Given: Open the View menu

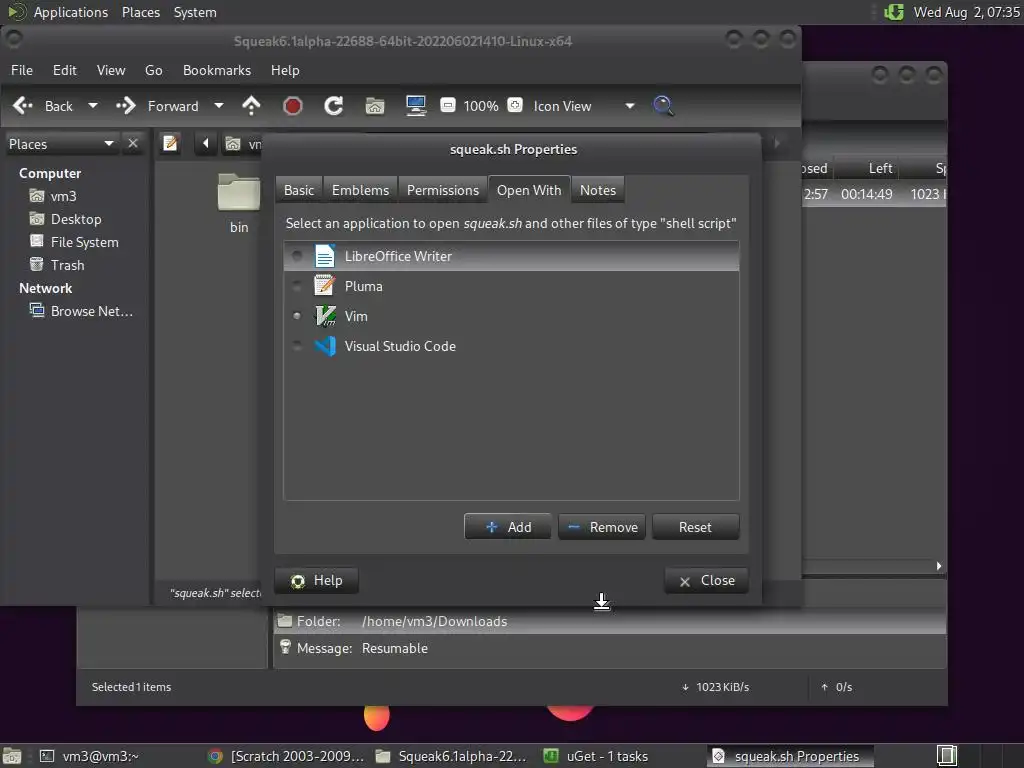Looking at the screenshot, I should [x=111, y=70].
